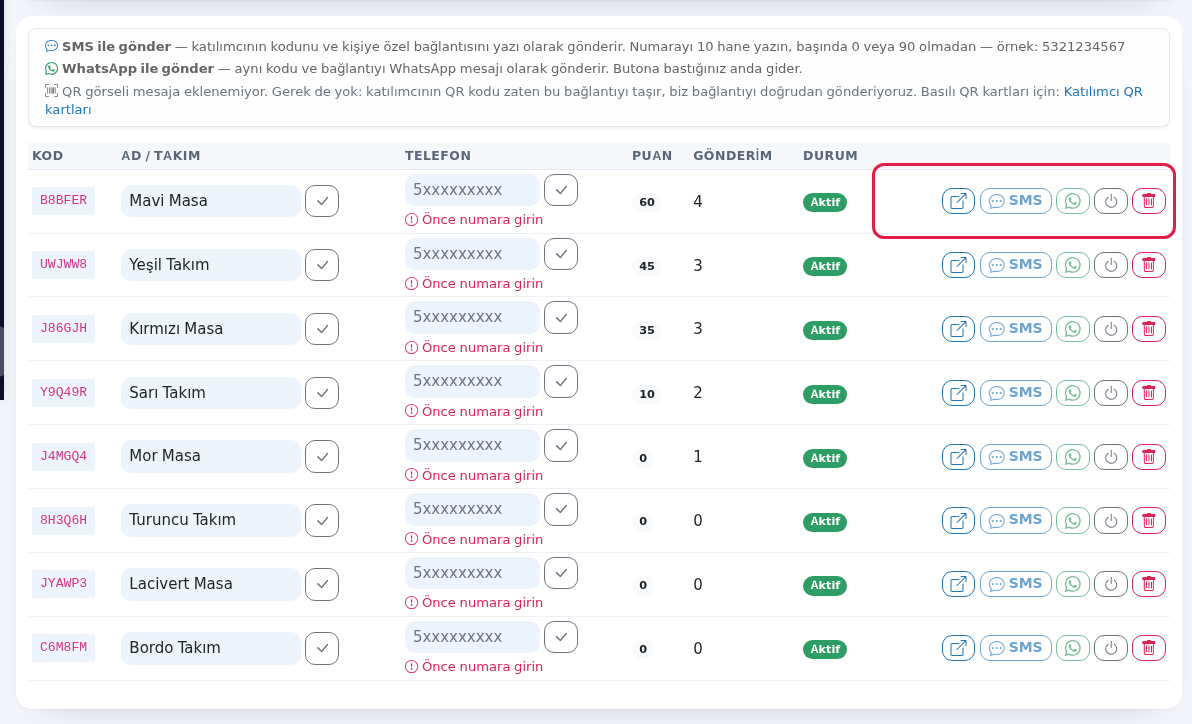Image resolution: width=1192 pixels, height=724 pixels.
Task: Send an SMS to Mavi Masa
Action: 1016,202
